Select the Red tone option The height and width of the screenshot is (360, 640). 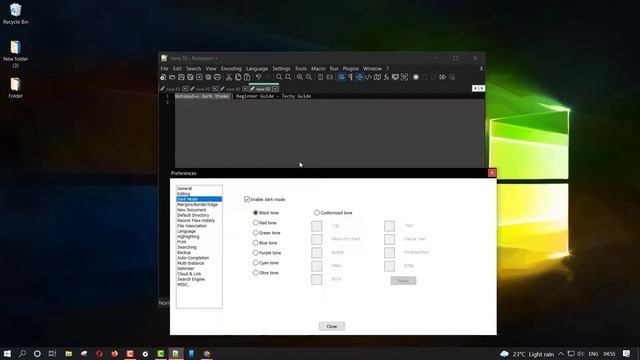click(x=256, y=223)
